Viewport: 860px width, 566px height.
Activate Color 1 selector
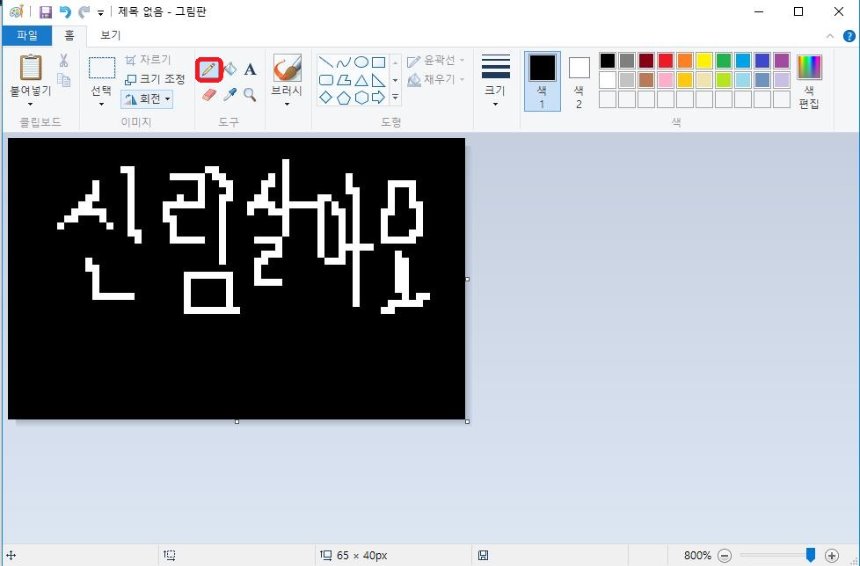[542, 81]
